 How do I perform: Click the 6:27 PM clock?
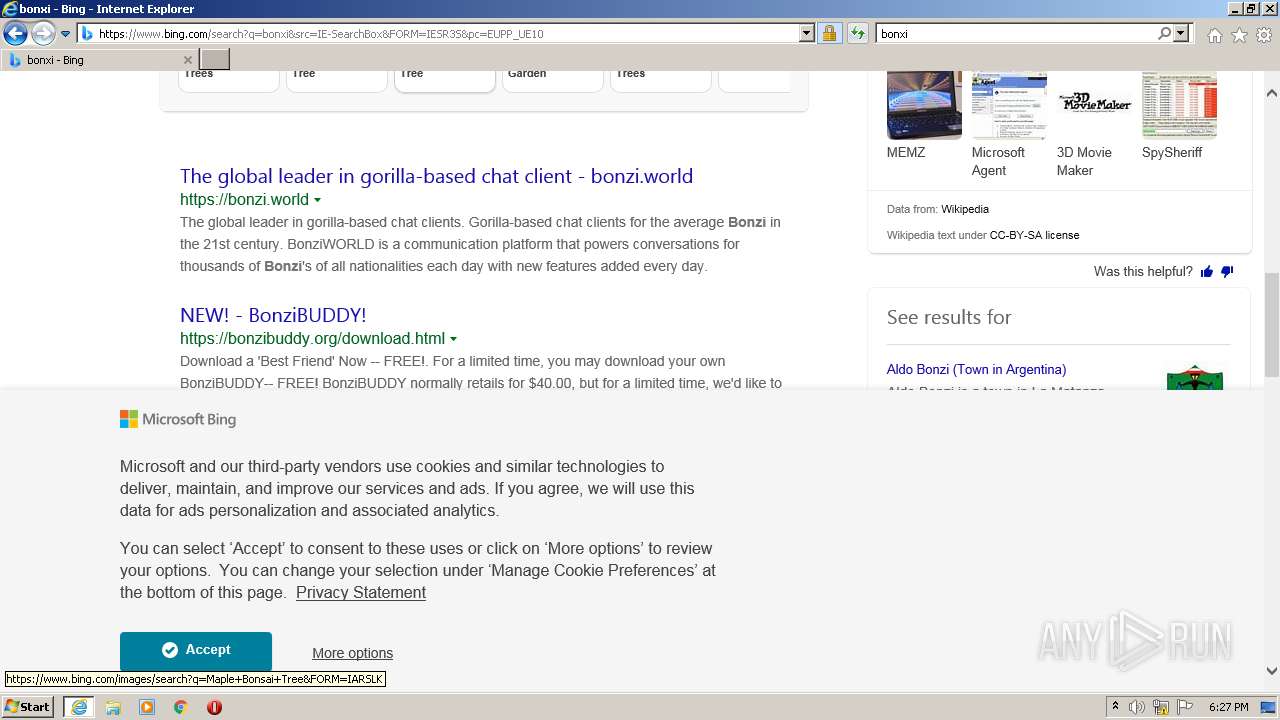tap(1229, 707)
